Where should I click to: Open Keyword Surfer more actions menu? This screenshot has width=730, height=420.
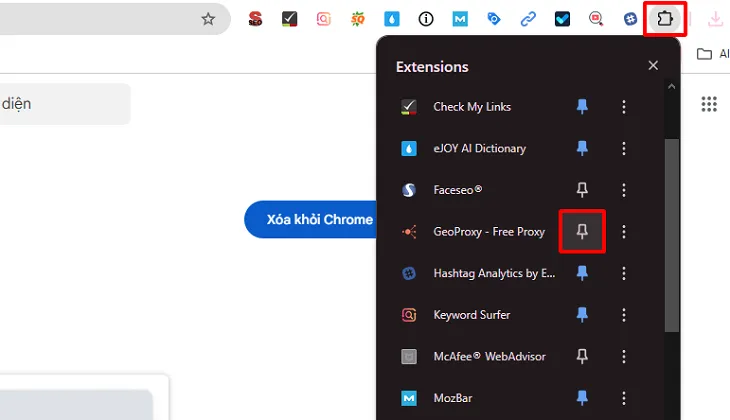click(624, 315)
